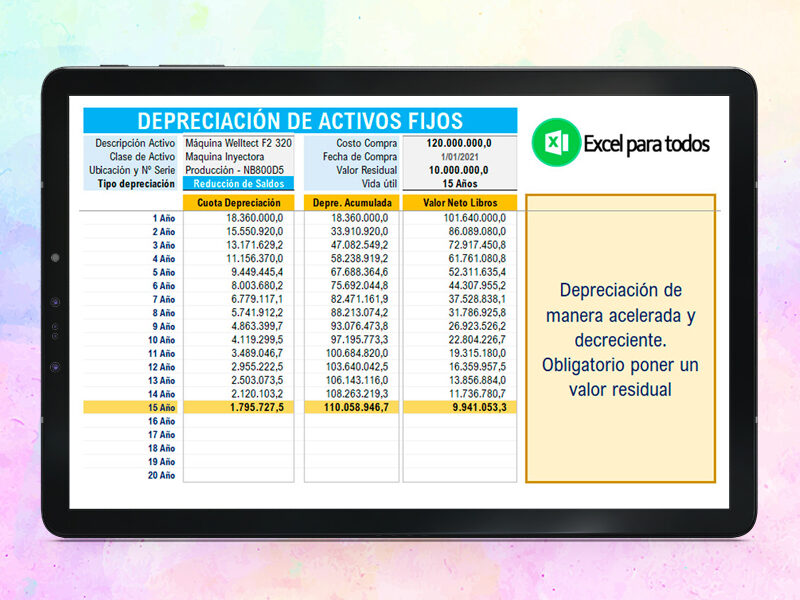Select the cuota value 8.003.680,2
800x600 pixels.
(257, 286)
